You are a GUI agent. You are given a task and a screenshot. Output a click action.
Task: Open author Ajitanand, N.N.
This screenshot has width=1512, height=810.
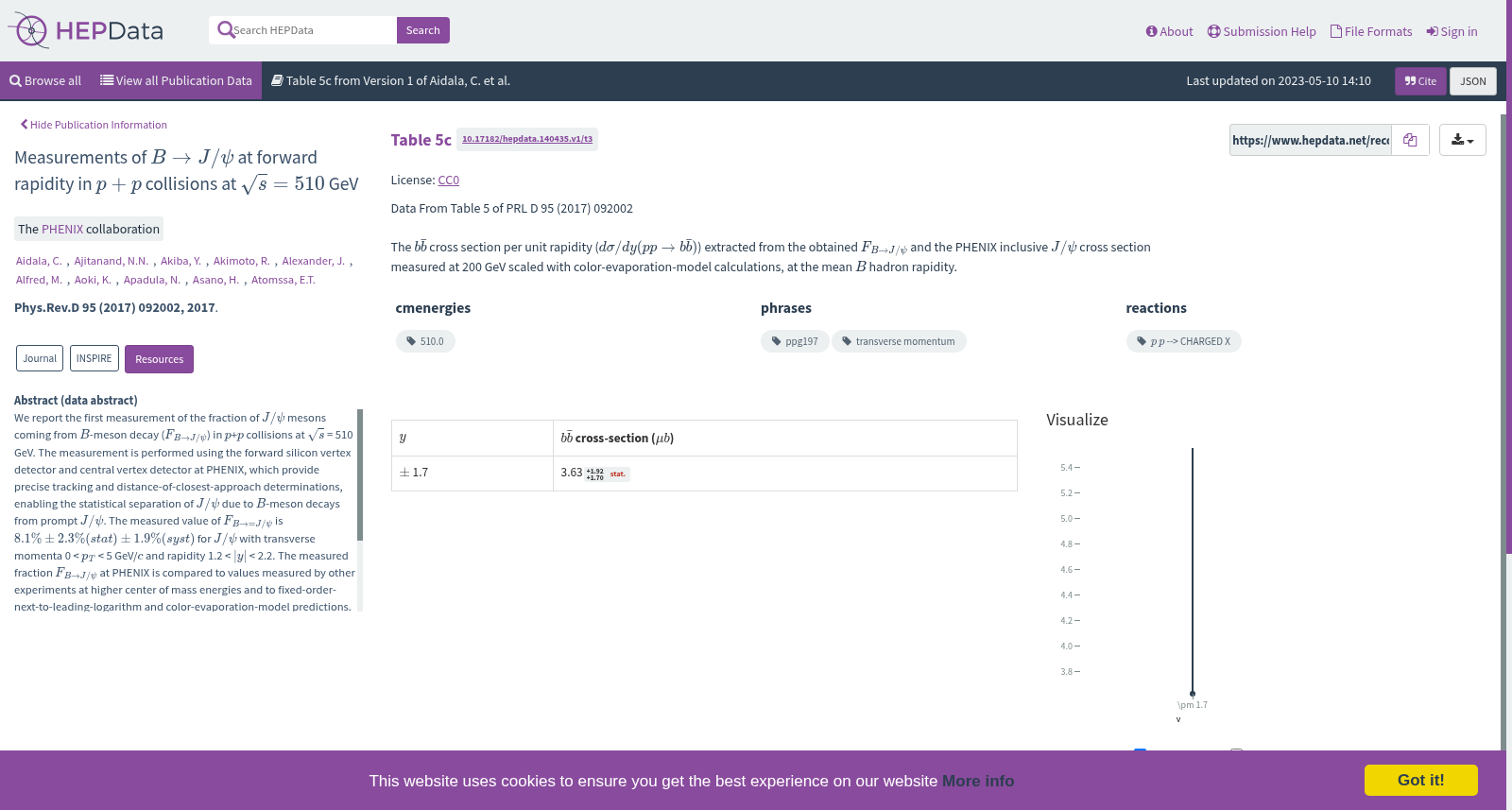(112, 261)
